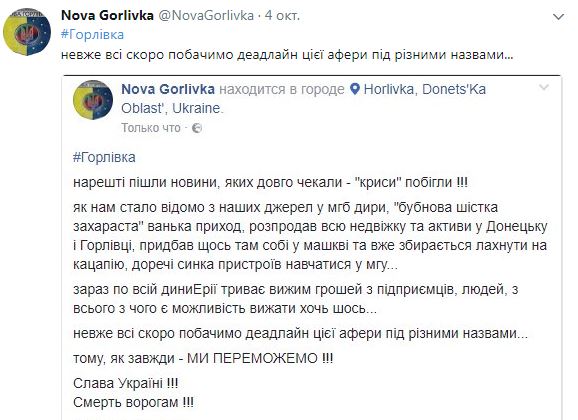Expand the embedded Facebook post options arrow
The image size is (578, 420).
[x=544, y=88]
